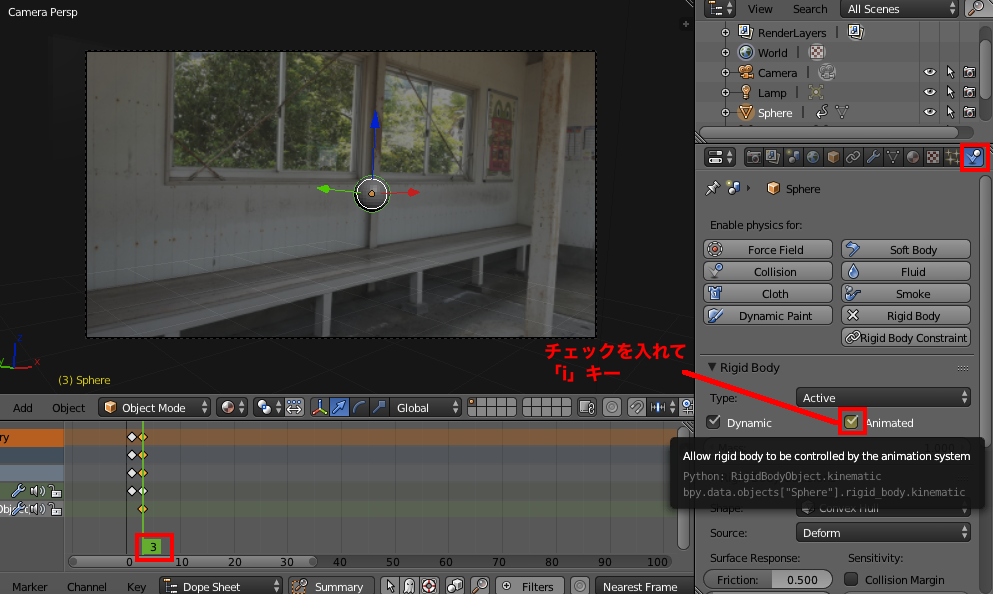The height and width of the screenshot is (594, 993).
Task: Open the Render properties tab
Action: [753, 157]
